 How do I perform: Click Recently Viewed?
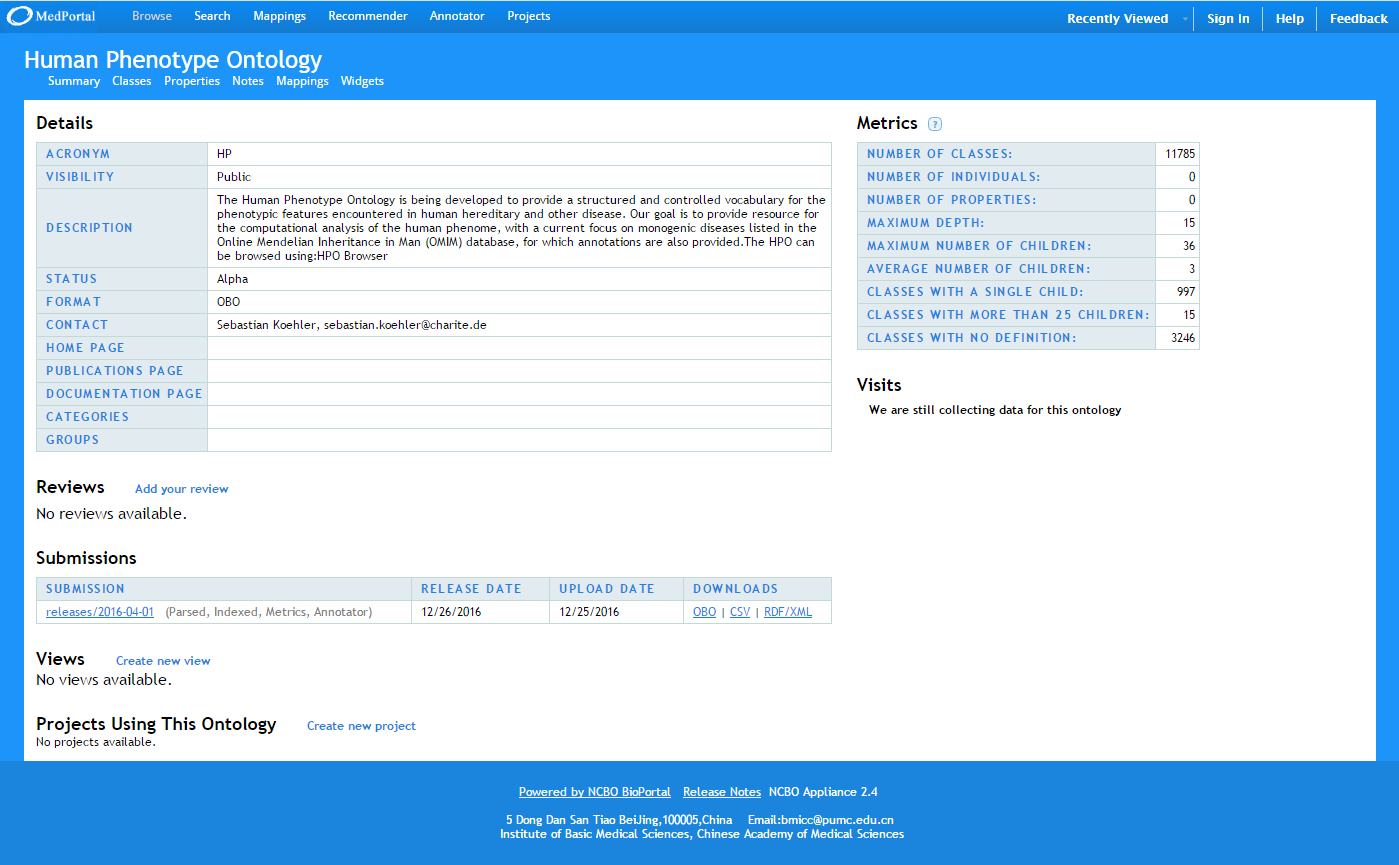(x=1117, y=19)
